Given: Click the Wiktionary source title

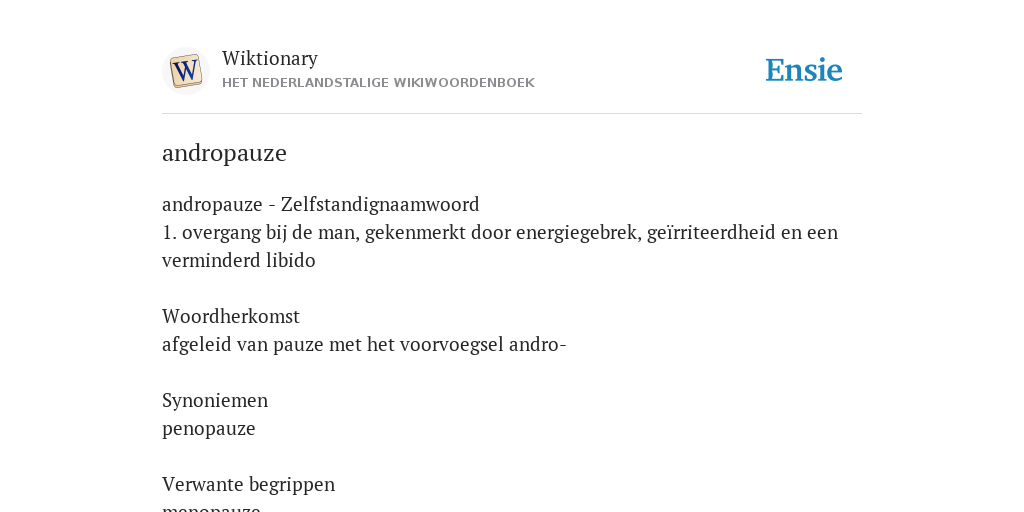Looking at the screenshot, I should pos(270,58).
